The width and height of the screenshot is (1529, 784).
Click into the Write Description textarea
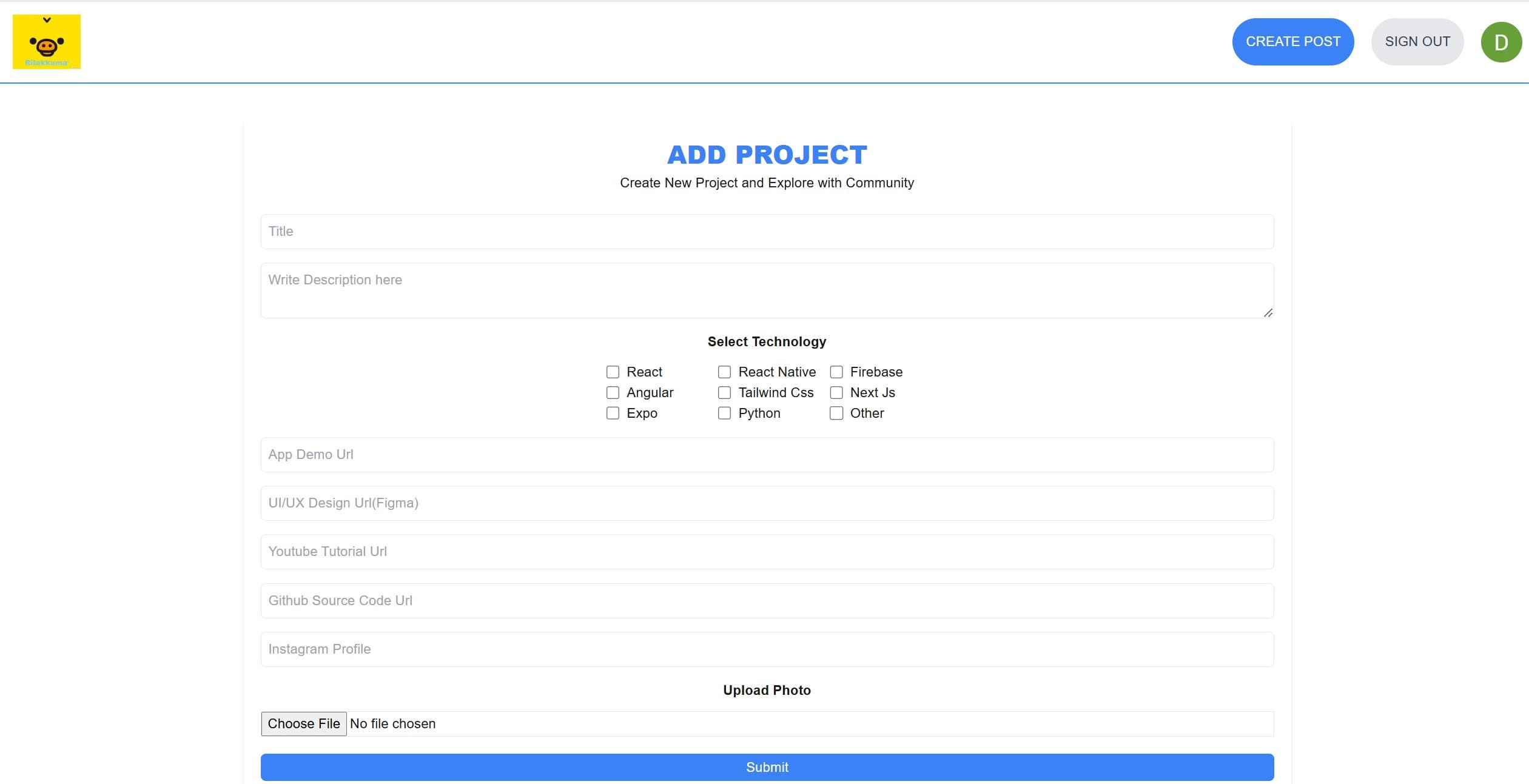pos(767,290)
